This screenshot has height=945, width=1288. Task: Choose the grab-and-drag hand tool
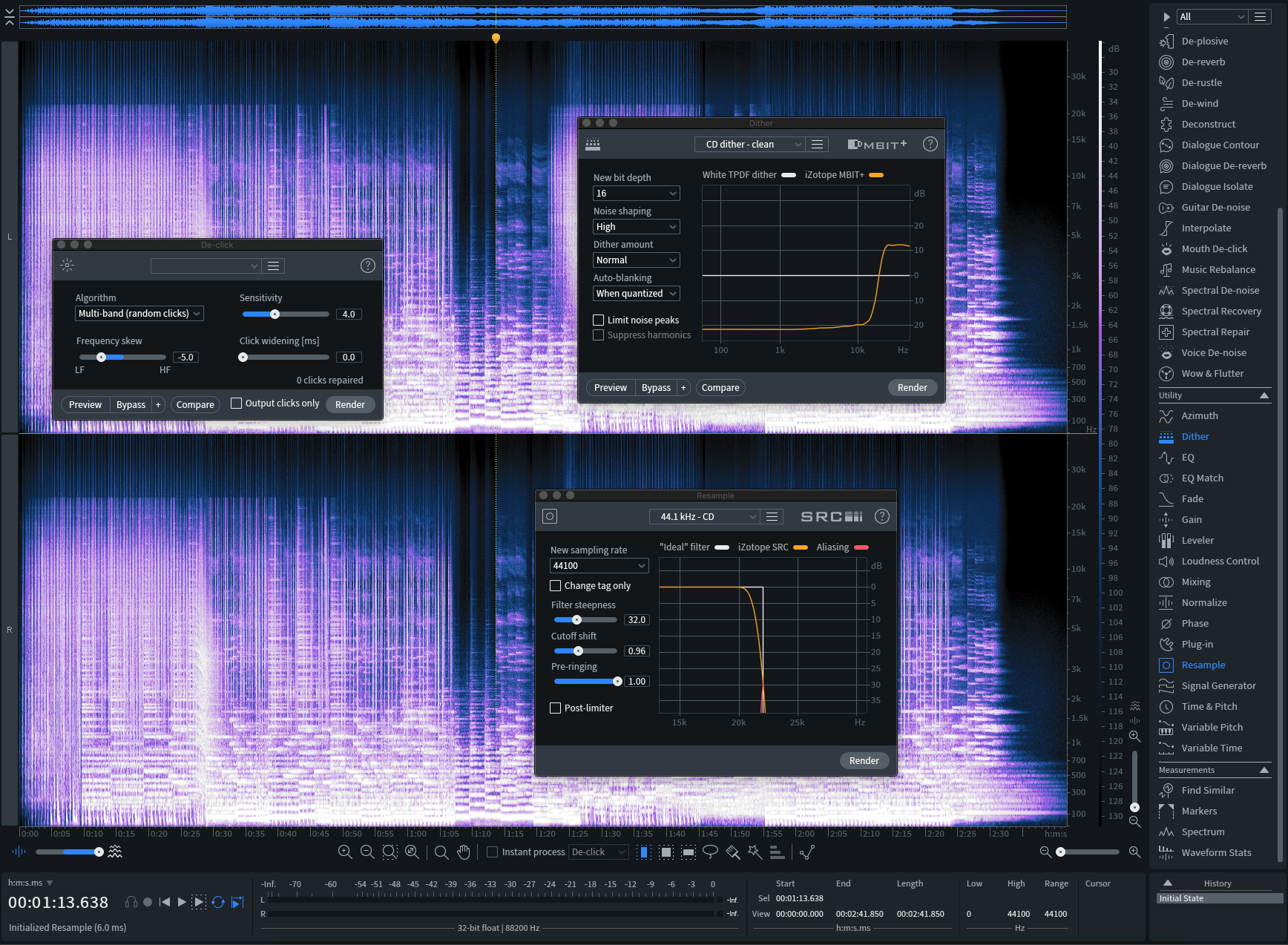464,852
